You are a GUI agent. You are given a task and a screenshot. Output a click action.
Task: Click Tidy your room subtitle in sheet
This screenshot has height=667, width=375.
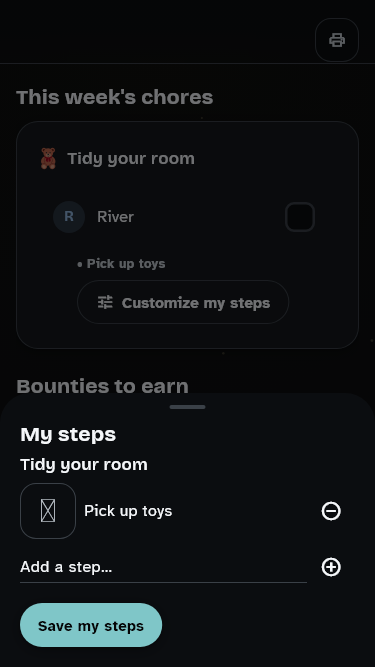point(84,465)
